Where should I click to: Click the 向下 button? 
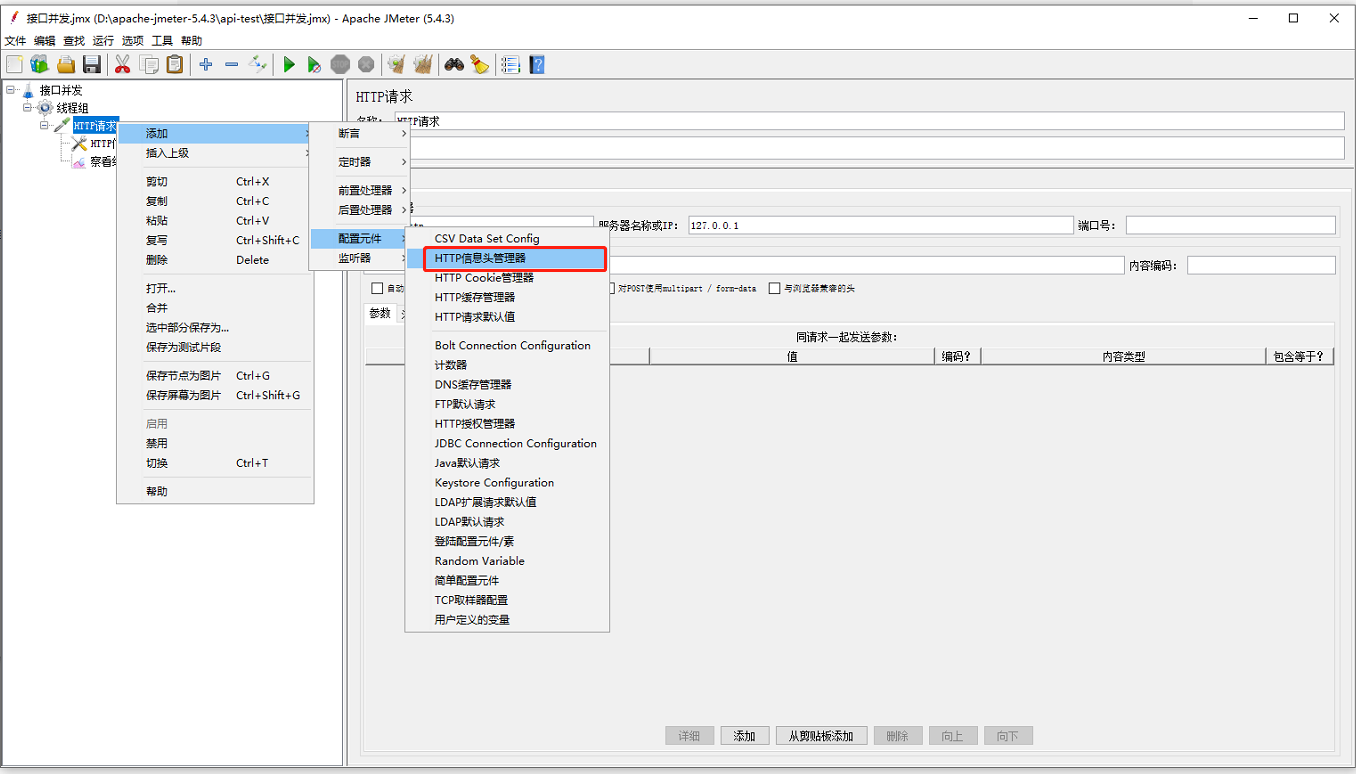(1008, 736)
